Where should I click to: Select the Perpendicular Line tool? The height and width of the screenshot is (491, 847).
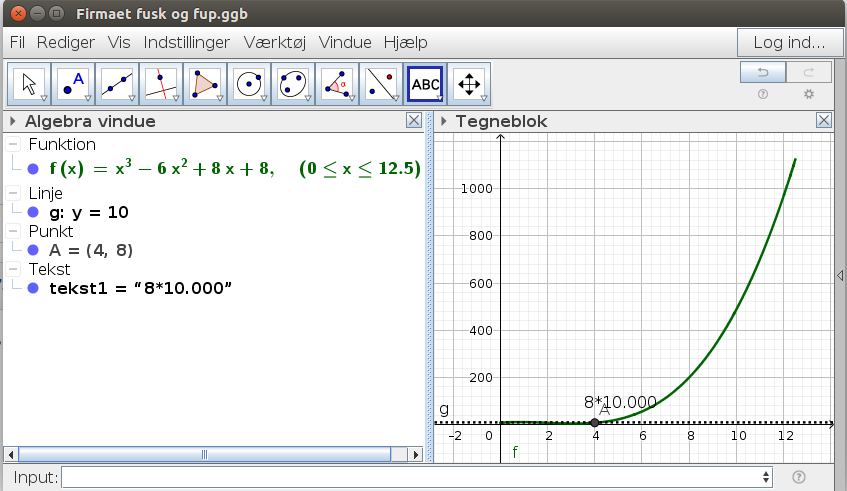[x=161, y=84]
